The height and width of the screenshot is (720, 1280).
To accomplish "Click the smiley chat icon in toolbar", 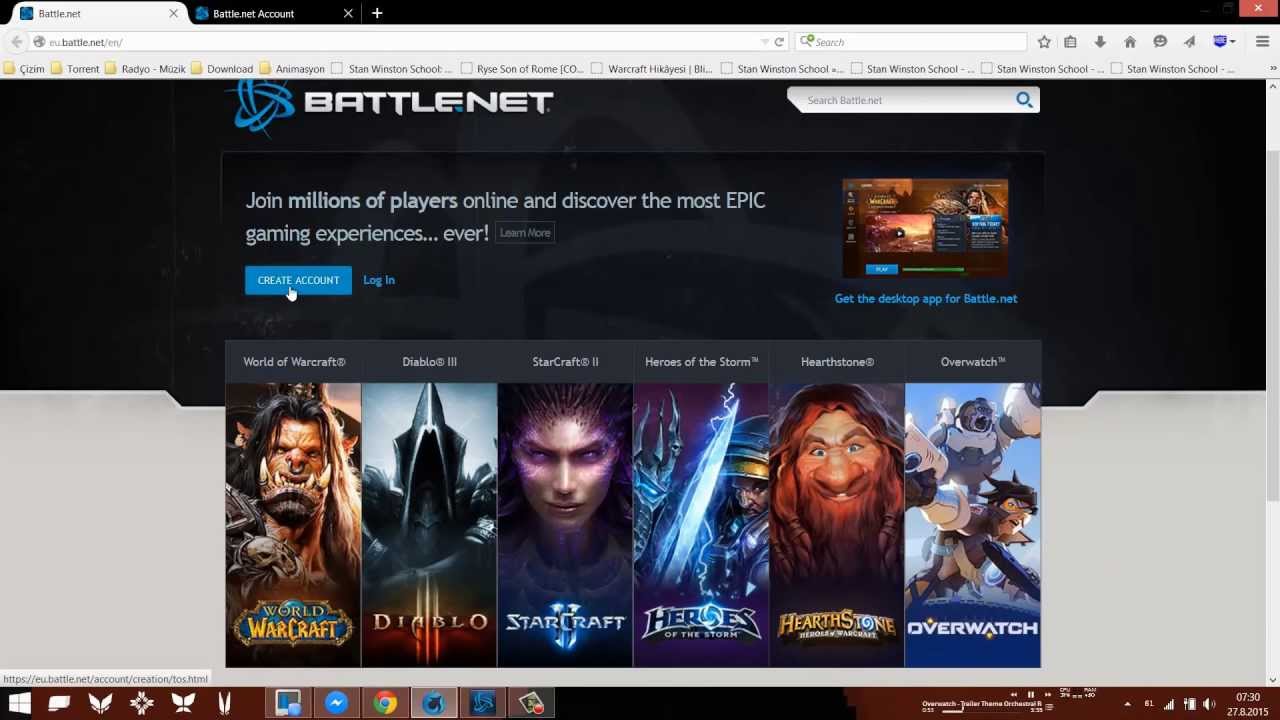I will (x=1160, y=42).
